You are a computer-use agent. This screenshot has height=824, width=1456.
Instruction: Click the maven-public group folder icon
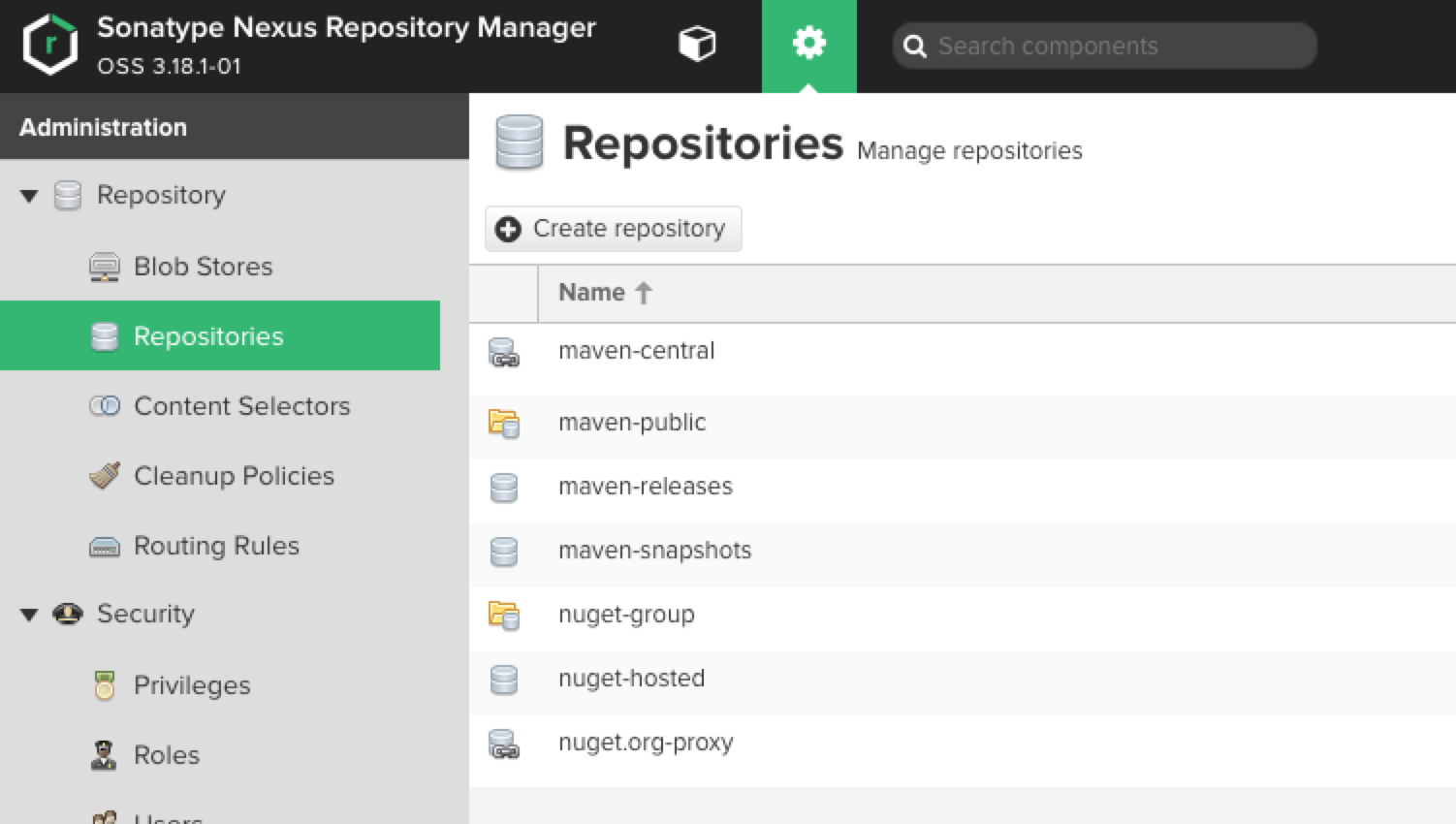(503, 424)
